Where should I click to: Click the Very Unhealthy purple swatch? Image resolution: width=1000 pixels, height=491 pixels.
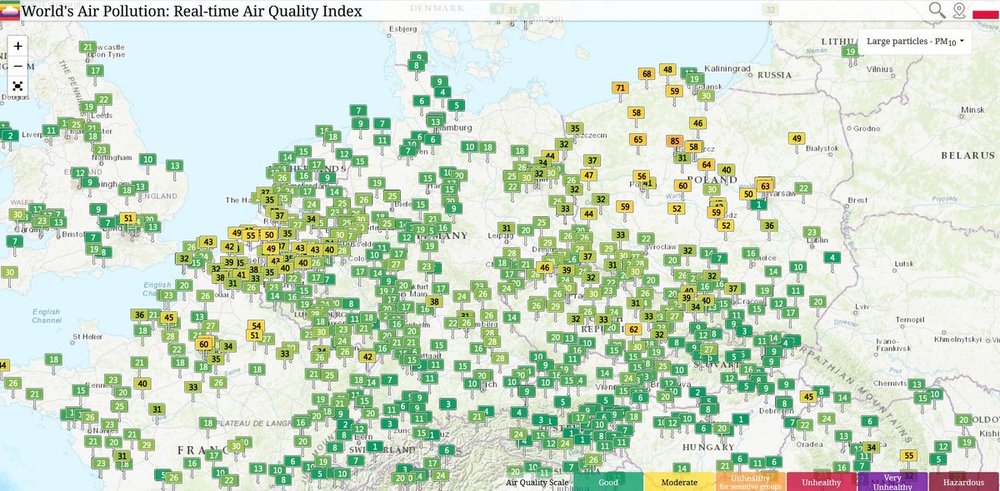[x=893, y=482]
